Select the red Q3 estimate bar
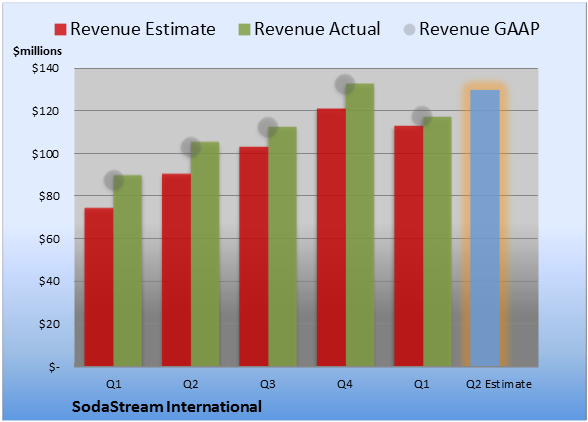Screen dimensions: 588x422 click(254, 257)
